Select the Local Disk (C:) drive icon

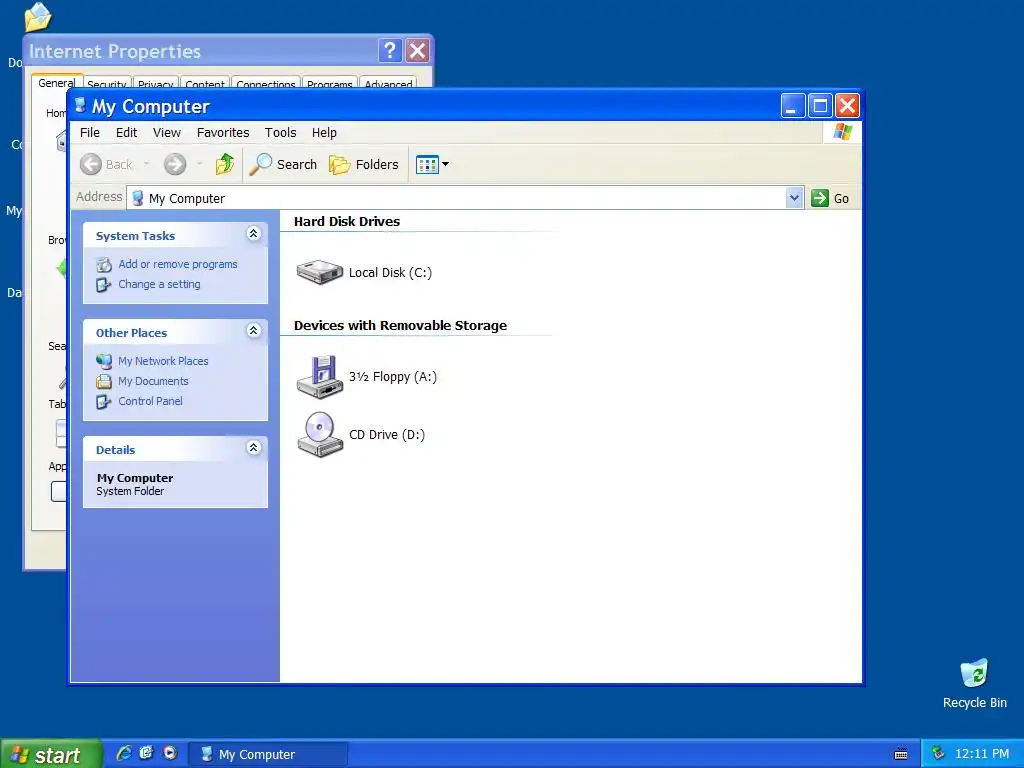319,272
